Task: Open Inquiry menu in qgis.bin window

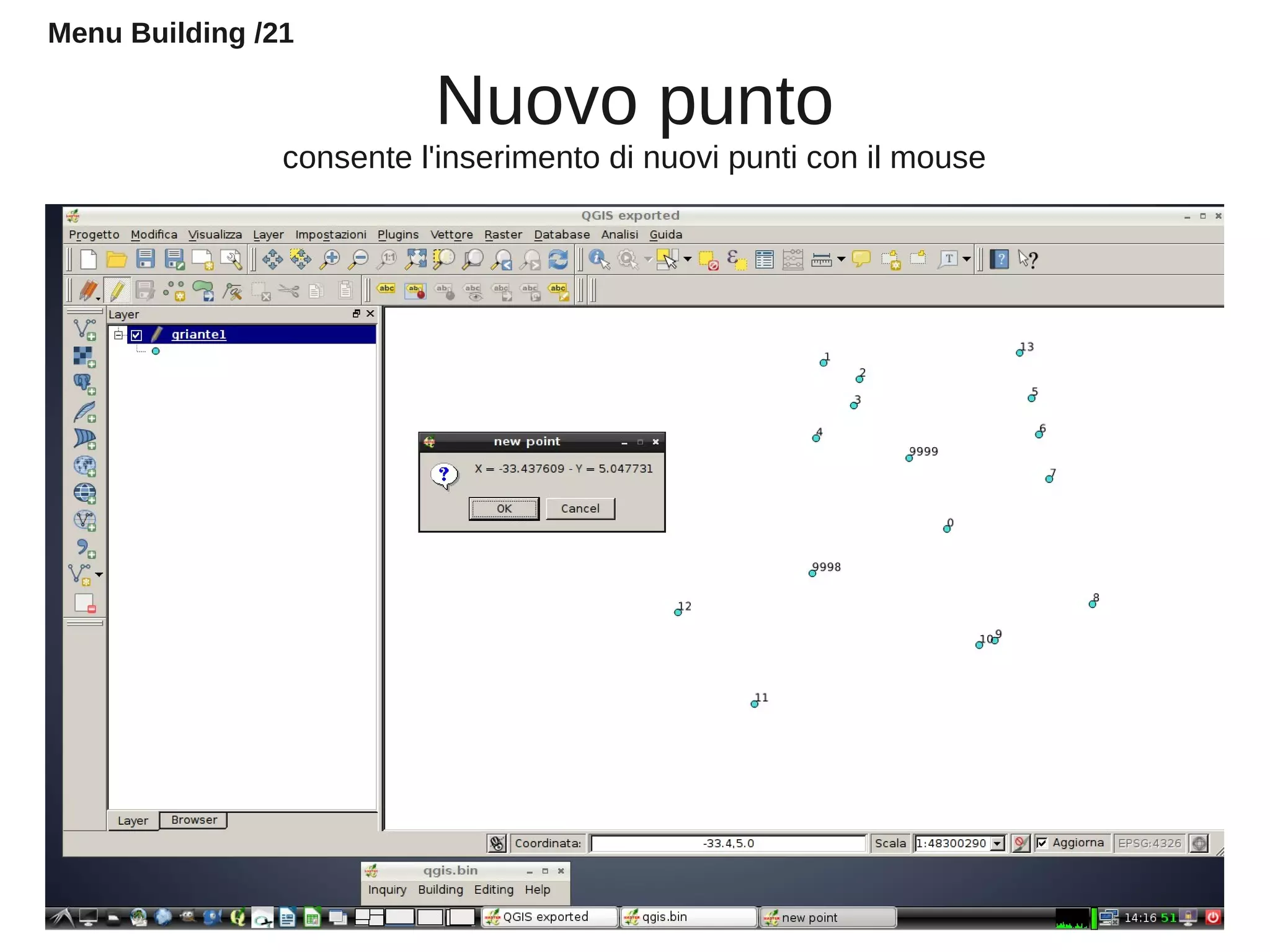Action: tap(387, 889)
